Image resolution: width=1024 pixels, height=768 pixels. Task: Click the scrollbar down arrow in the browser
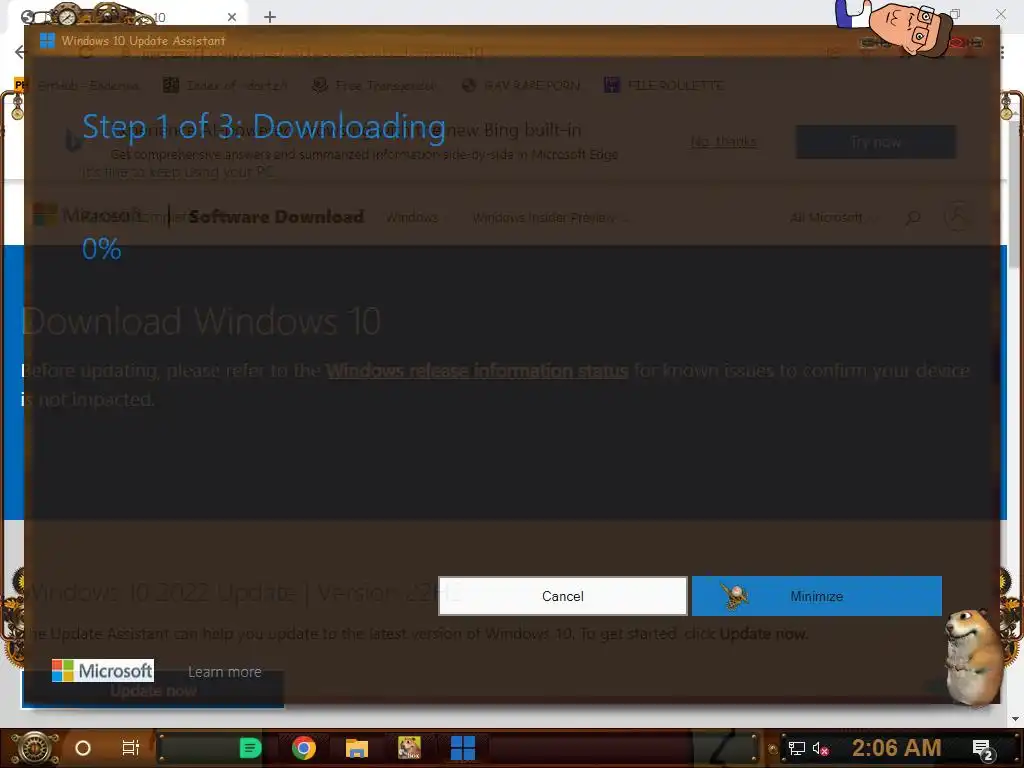[1014, 719]
